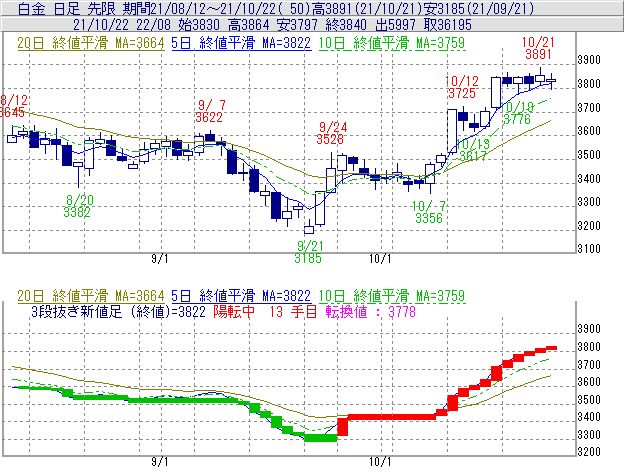Click the date 21/10/22 22/08 in second header row
The width and height of the screenshot is (624, 475).
(122, 25)
